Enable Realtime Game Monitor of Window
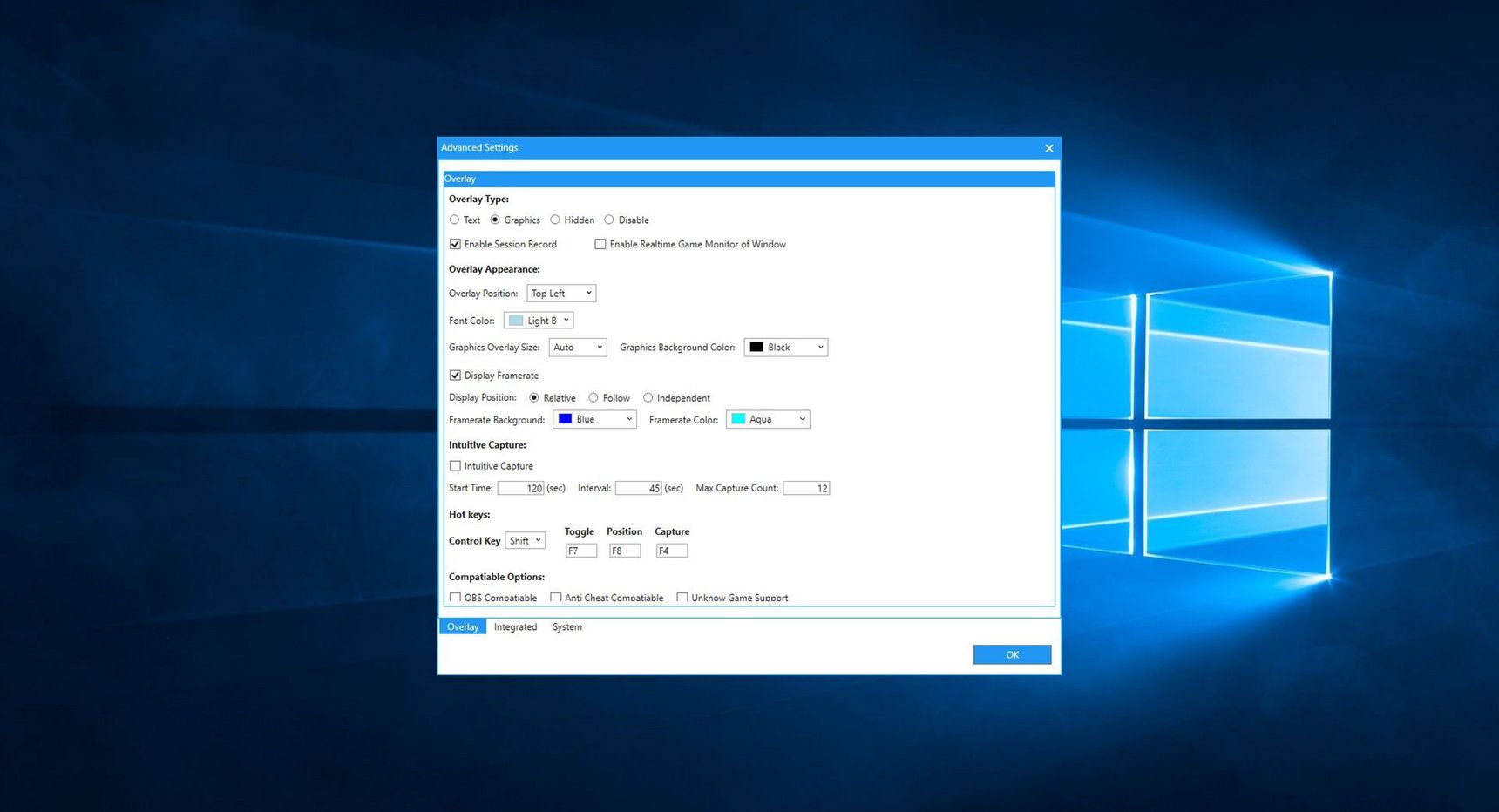The image size is (1499, 812). point(600,244)
